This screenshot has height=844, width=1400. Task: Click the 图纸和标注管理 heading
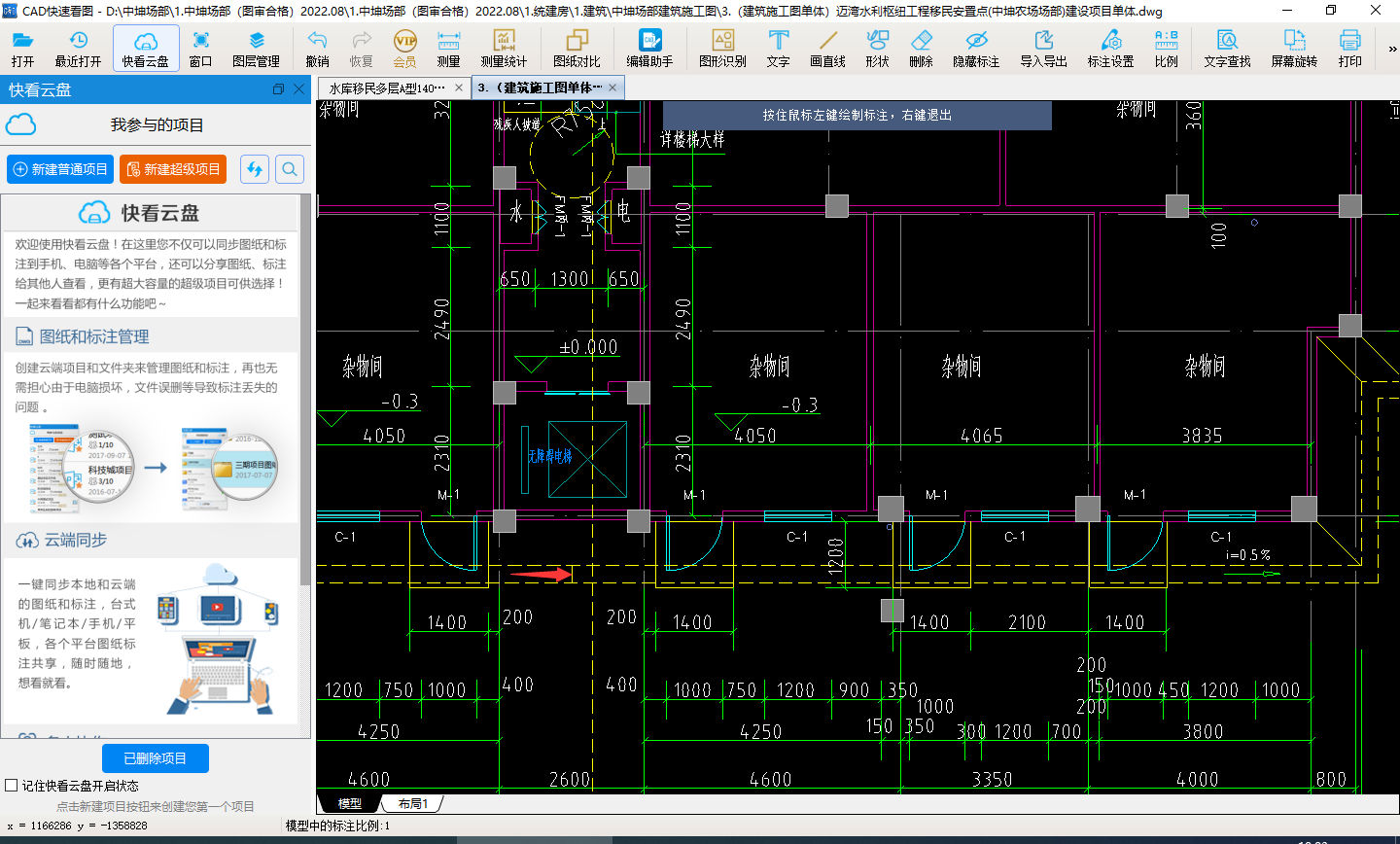(x=94, y=336)
